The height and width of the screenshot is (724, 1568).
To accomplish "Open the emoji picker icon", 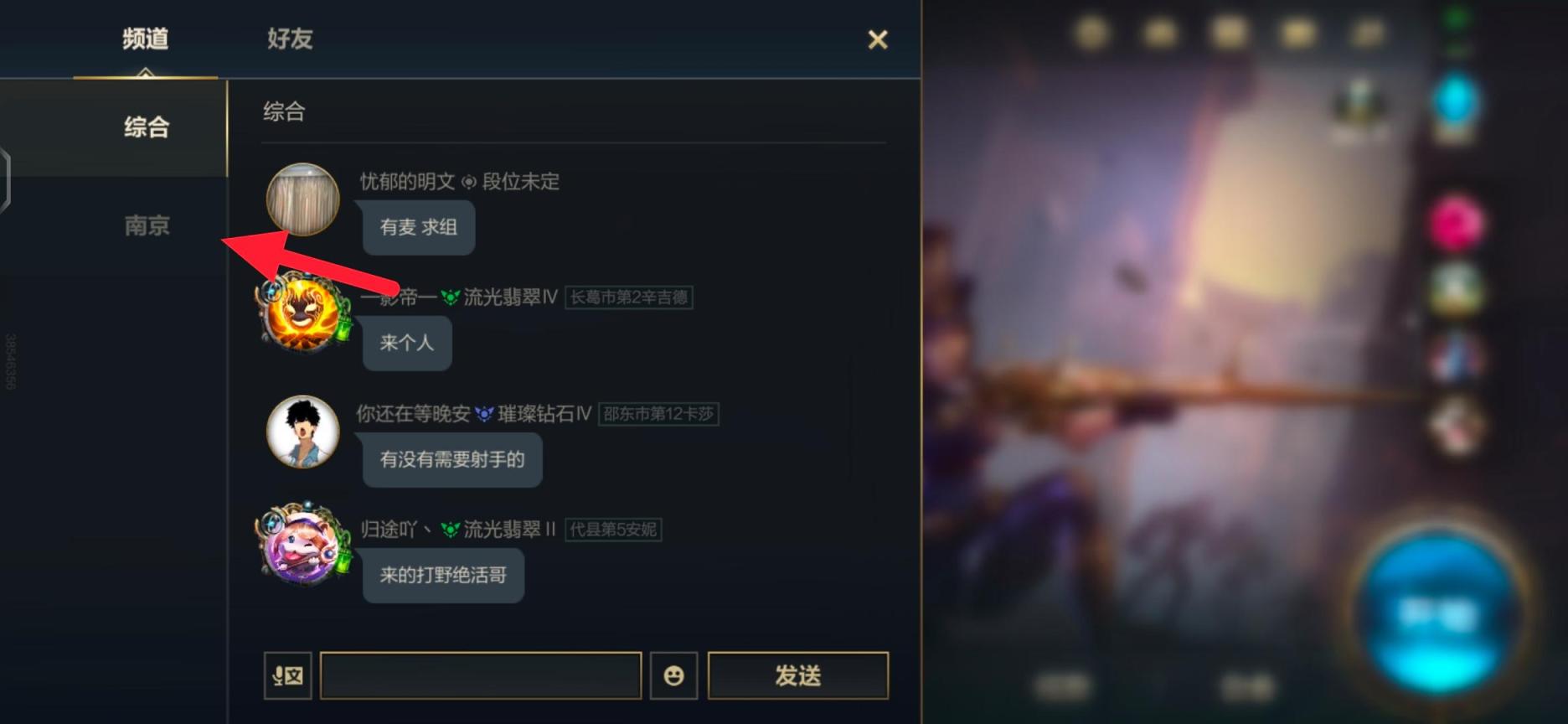I will point(673,675).
